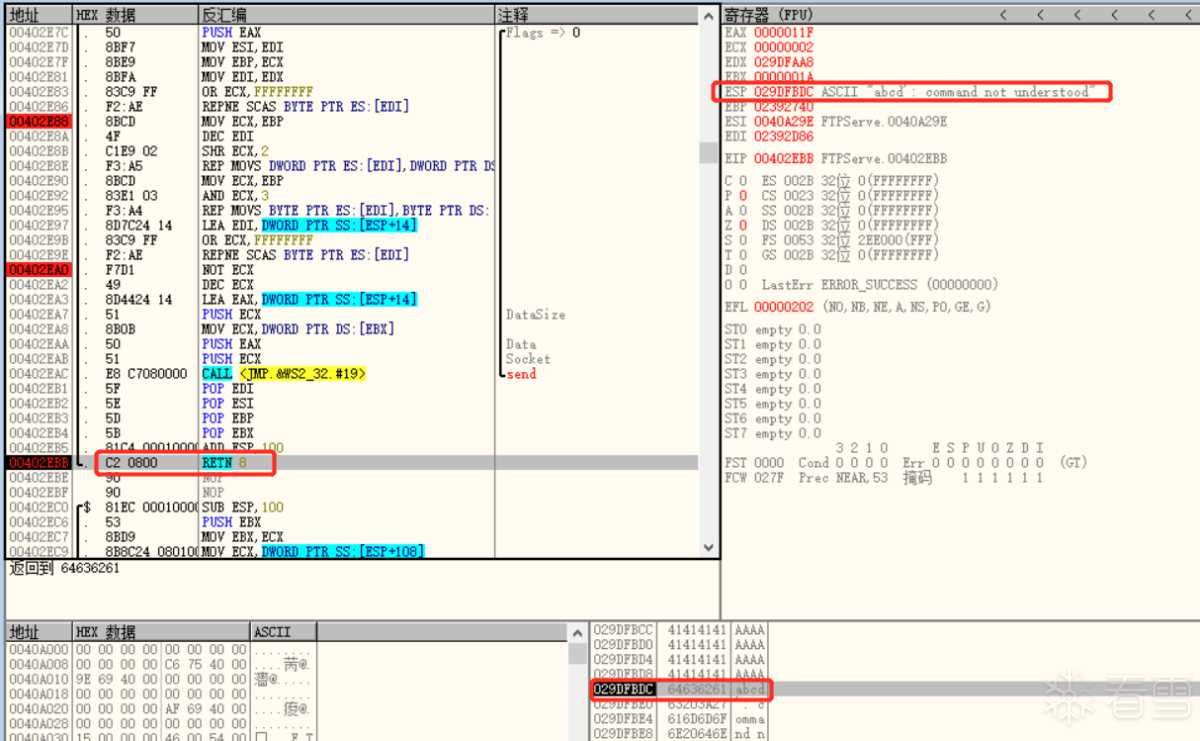Select the S flag row with FS
This screenshot has width=1200, height=741.
tap(832, 240)
